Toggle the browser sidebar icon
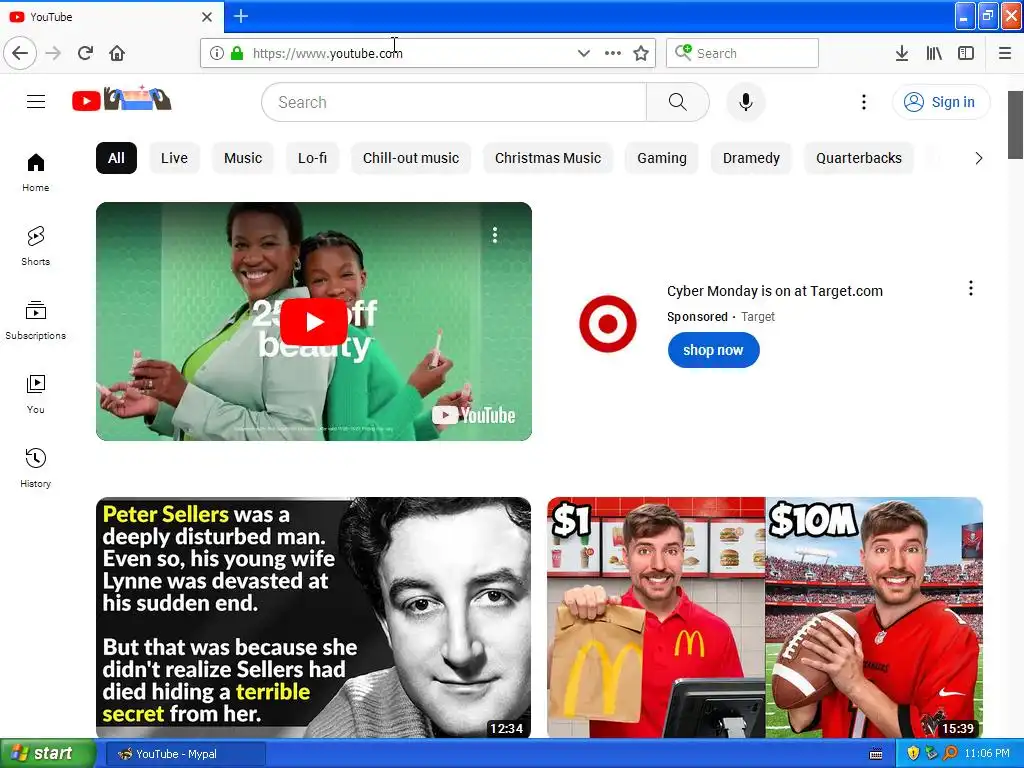This screenshot has width=1024, height=768. (x=966, y=53)
